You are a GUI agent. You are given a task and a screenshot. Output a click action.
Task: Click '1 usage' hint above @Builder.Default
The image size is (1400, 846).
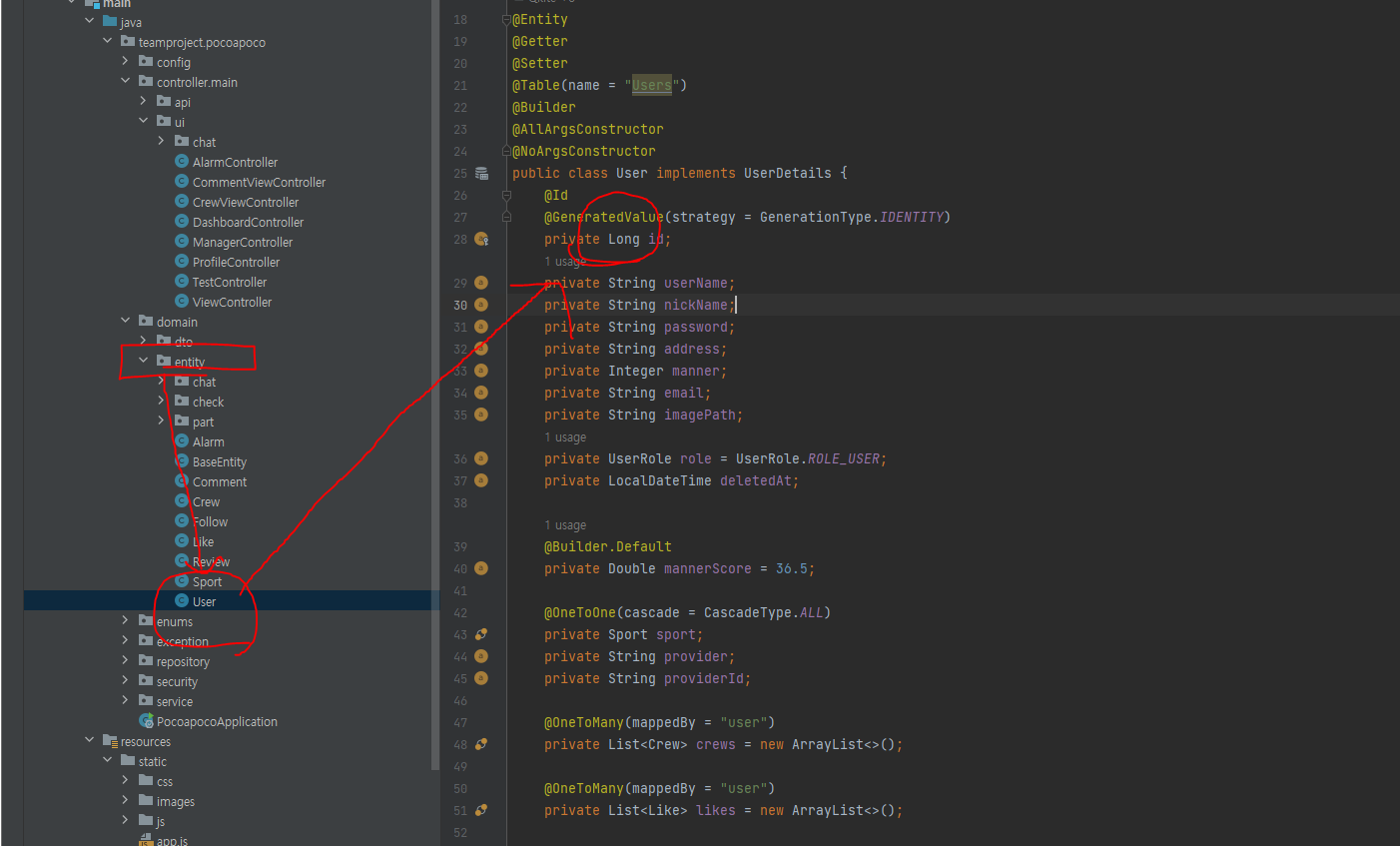point(565,525)
